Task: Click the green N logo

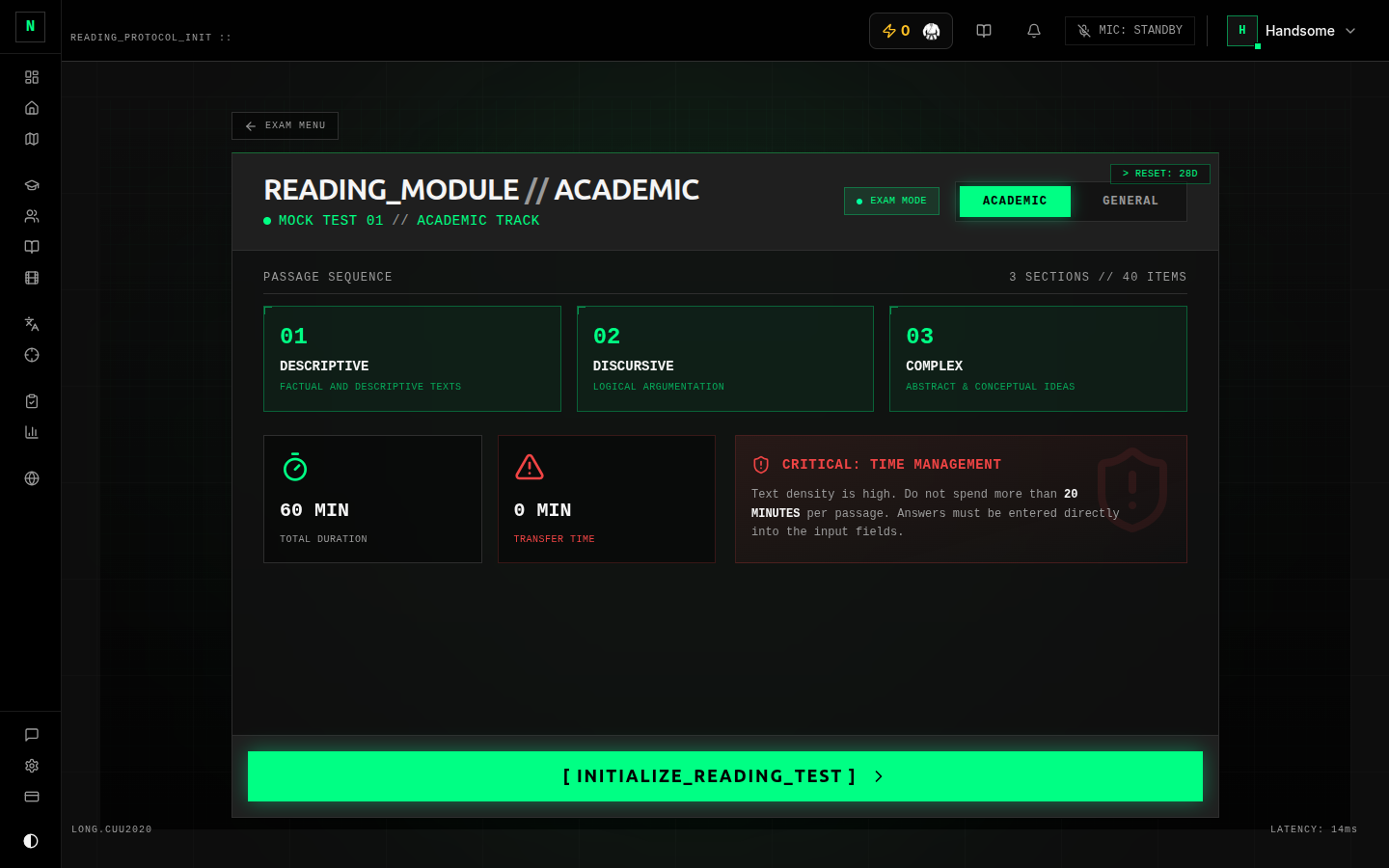Action: pyautogui.click(x=31, y=27)
